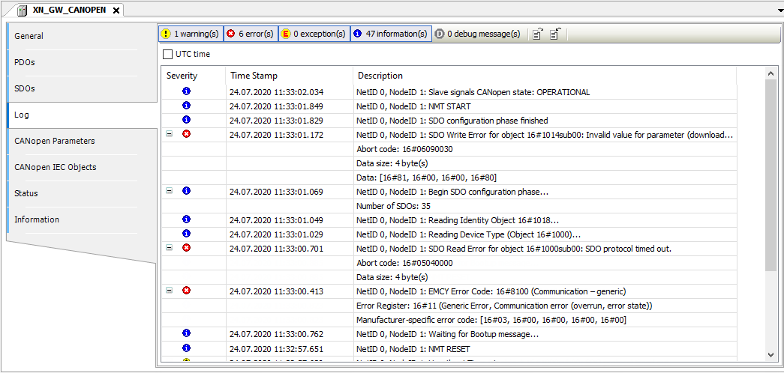Viewport: 784px width, 373px height.
Task: Click info icon of NMT START entry
Action: [x=186, y=106]
